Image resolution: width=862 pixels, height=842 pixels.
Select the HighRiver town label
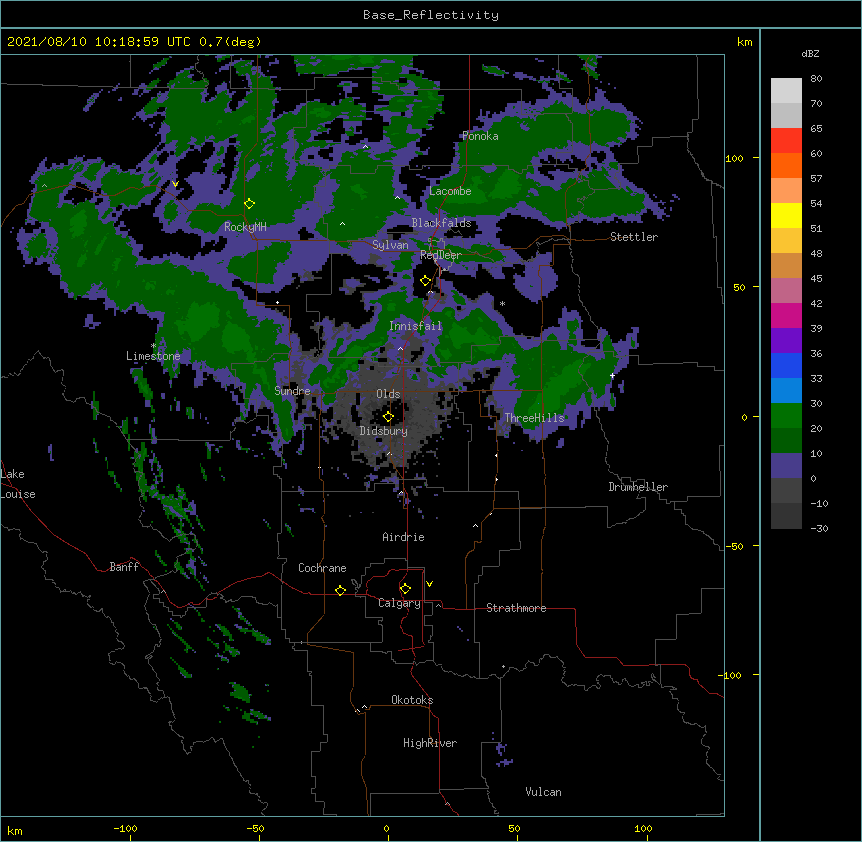[x=430, y=743]
